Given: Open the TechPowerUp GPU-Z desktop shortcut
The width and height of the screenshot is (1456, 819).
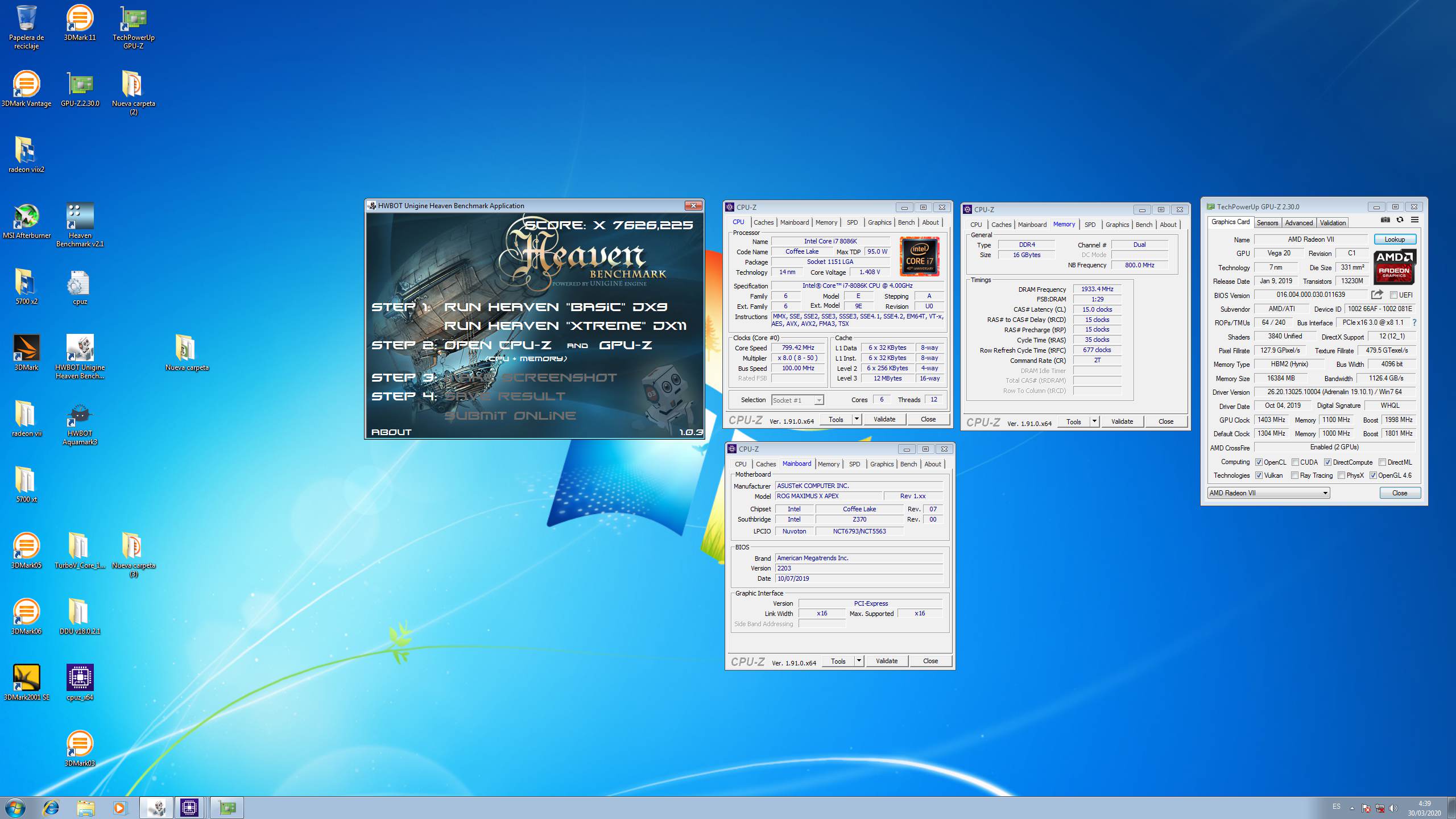Looking at the screenshot, I should click(x=134, y=27).
